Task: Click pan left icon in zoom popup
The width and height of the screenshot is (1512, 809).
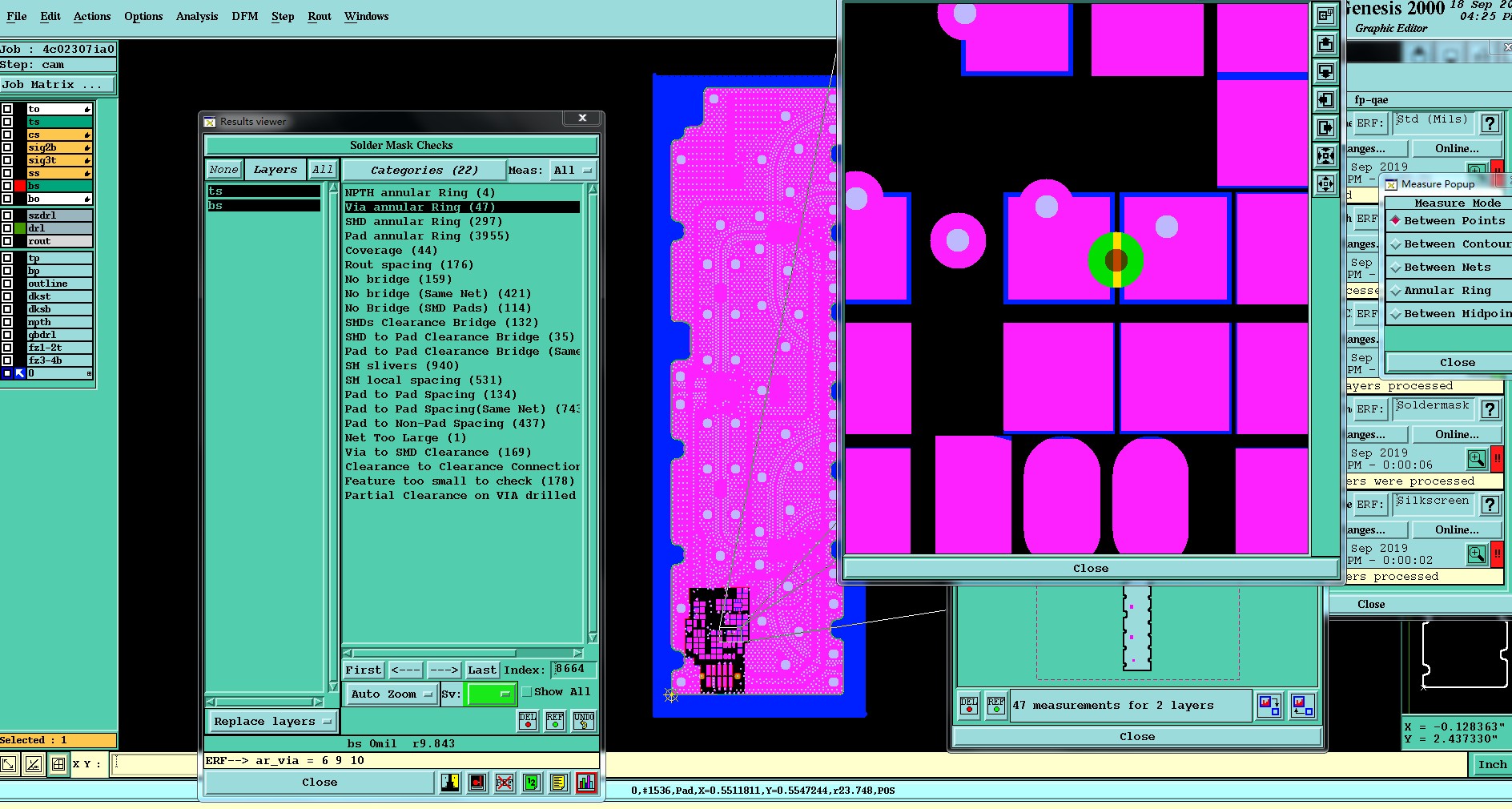Action: (x=1325, y=99)
